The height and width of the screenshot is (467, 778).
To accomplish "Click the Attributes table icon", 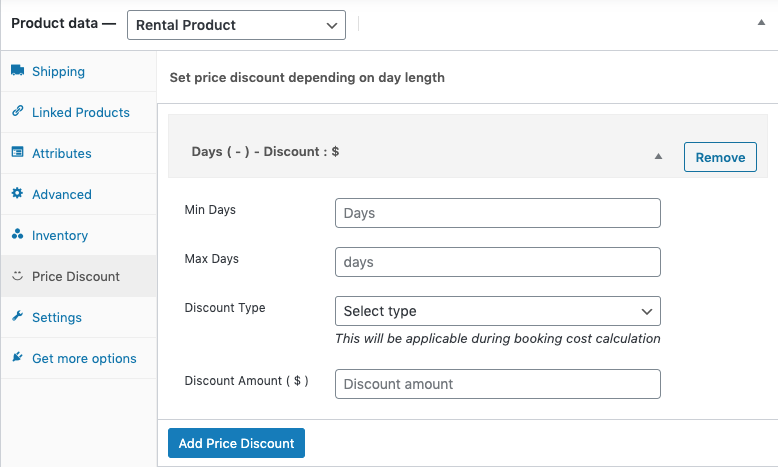I will pyautogui.click(x=18, y=153).
